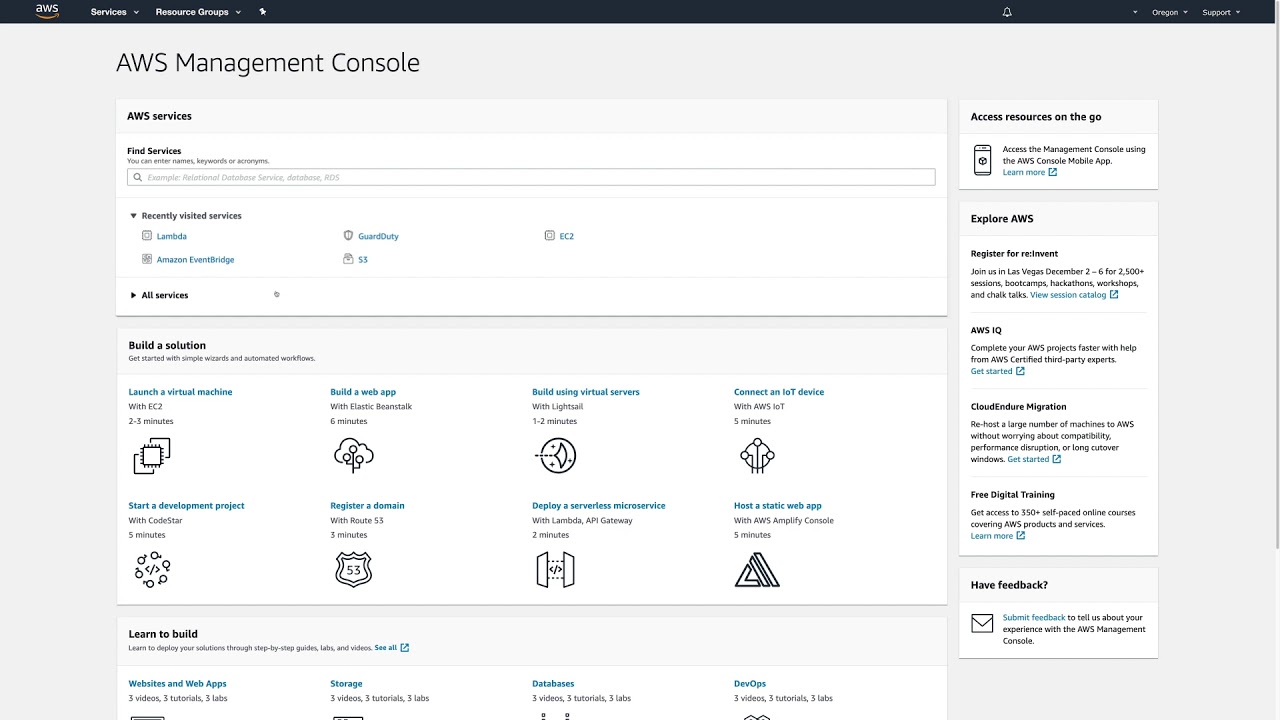
Task: Open the account dropdown arrow left of Oregon
Action: tap(1136, 13)
